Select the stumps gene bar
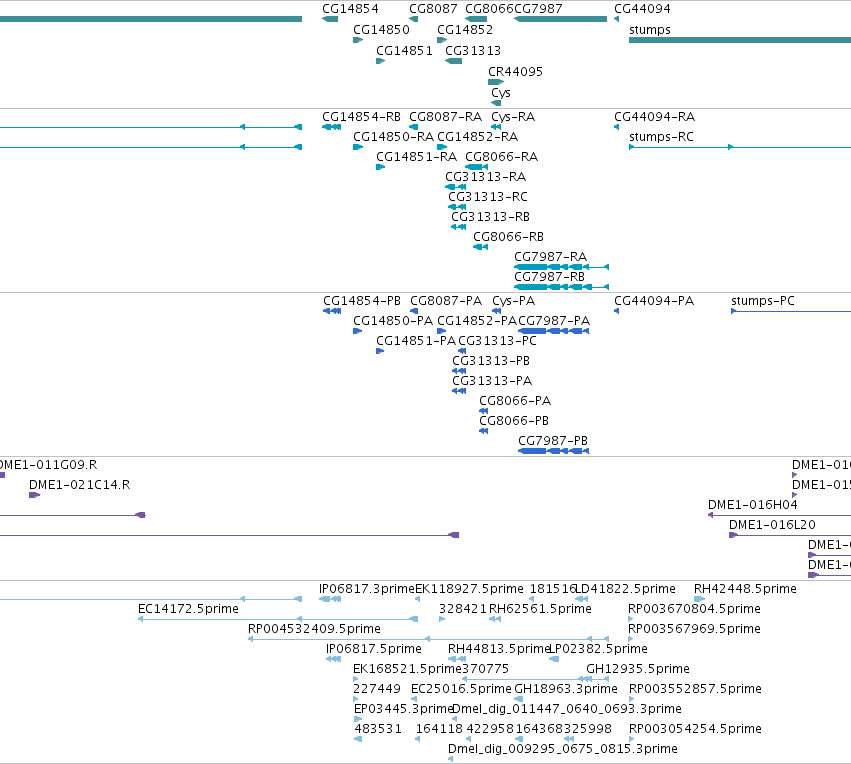This screenshot has height=764, width=851. coord(740,40)
